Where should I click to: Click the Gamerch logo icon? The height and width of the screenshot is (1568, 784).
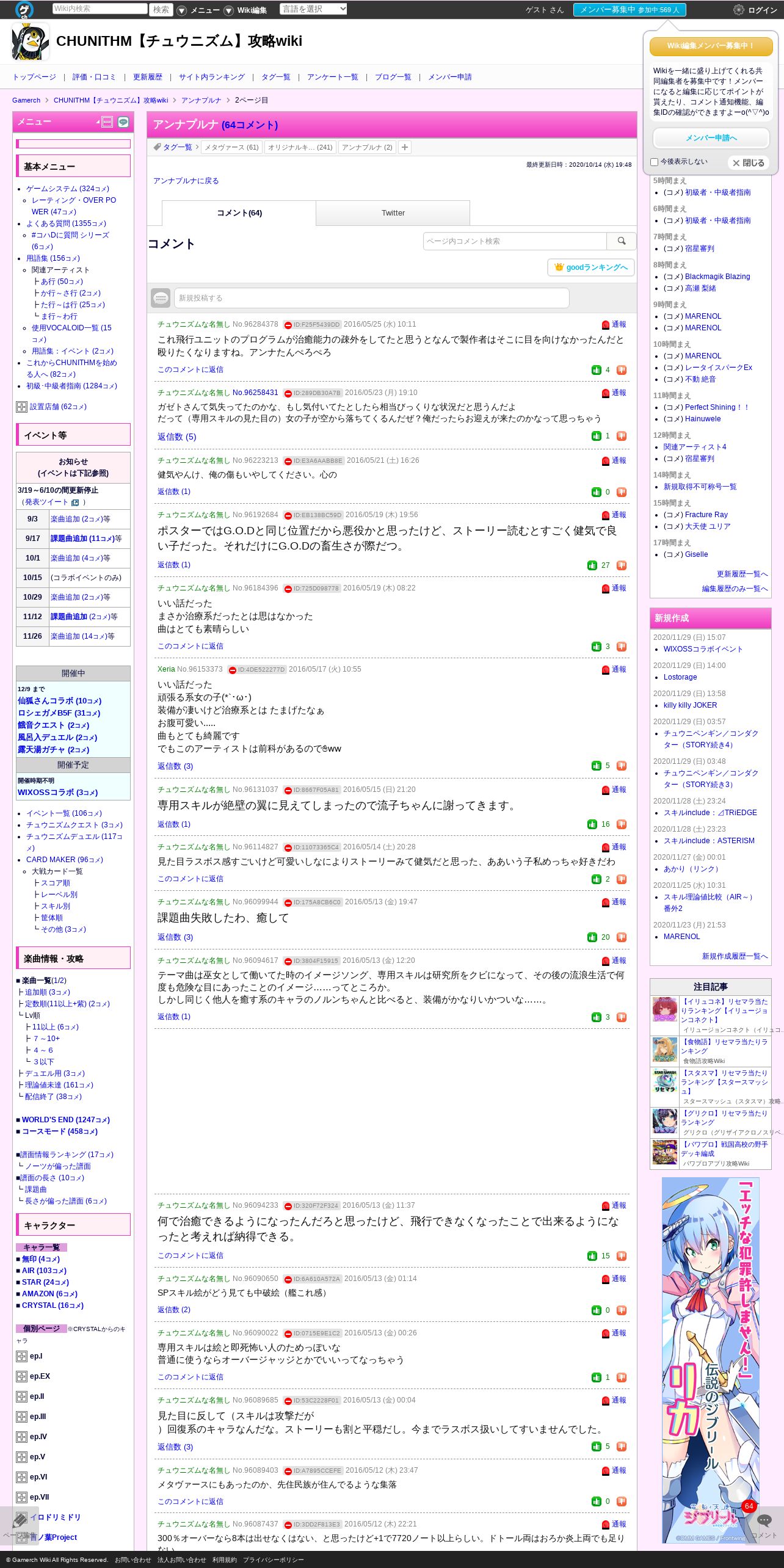pyautogui.click(x=24, y=9)
